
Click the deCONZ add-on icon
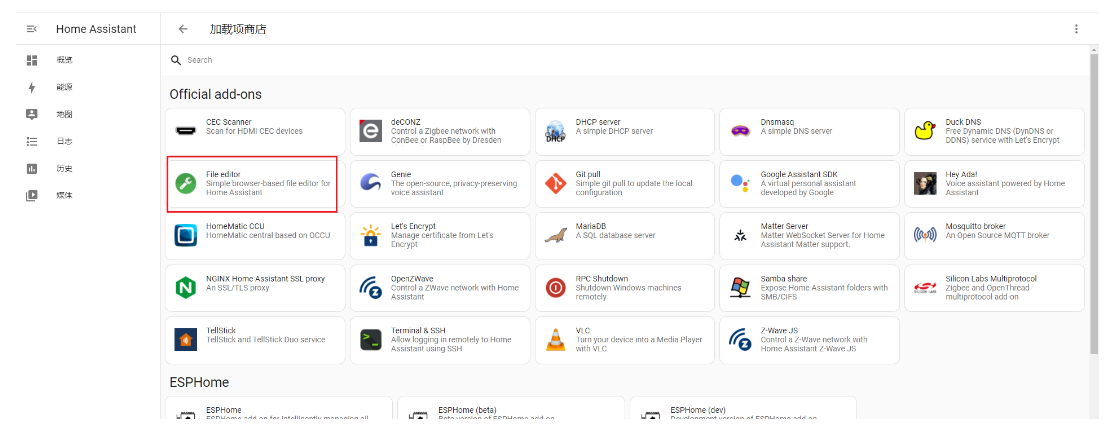click(x=371, y=132)
